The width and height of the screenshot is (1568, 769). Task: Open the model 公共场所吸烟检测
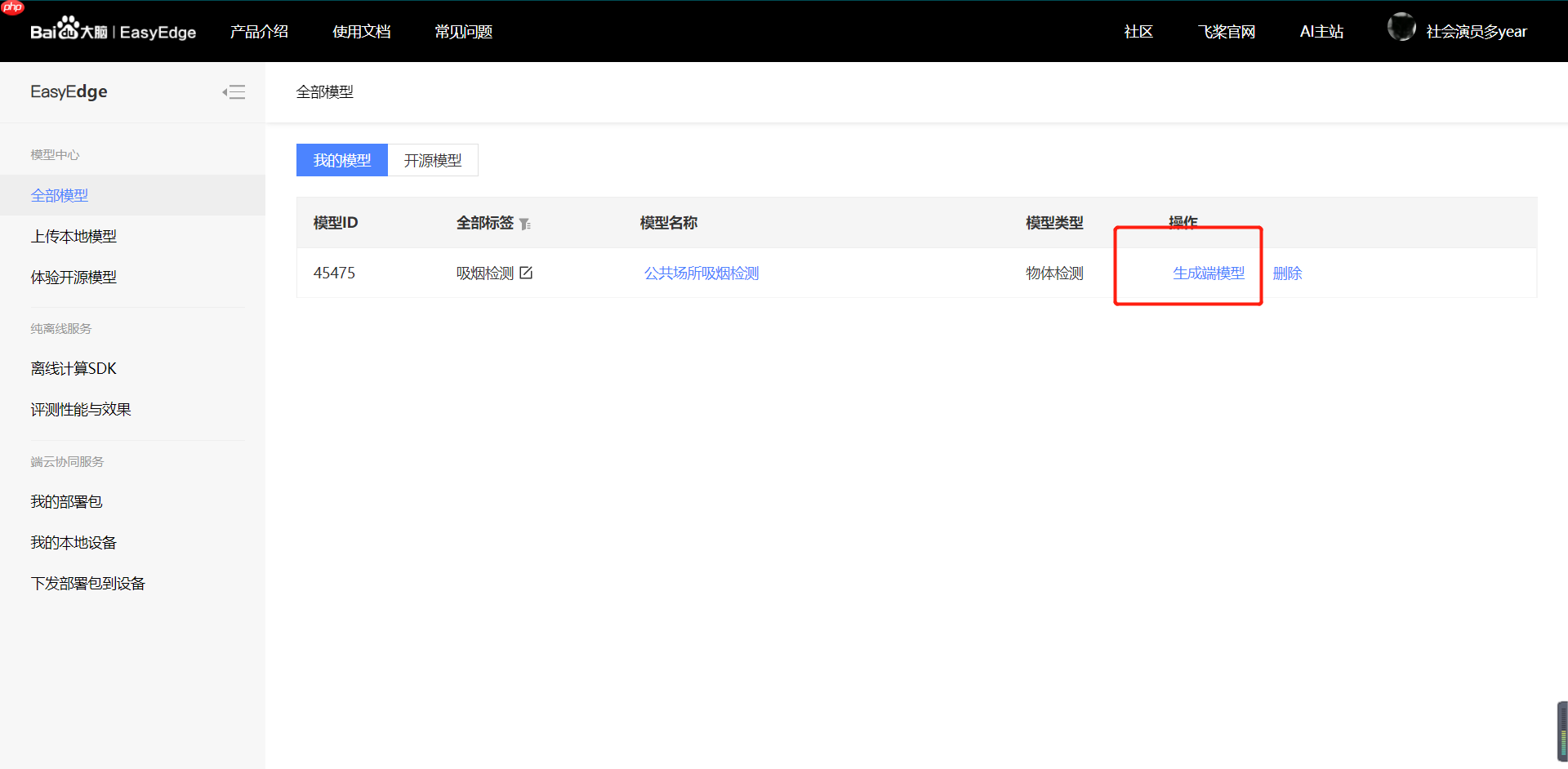pyautogui.click(x=701, y=273)
